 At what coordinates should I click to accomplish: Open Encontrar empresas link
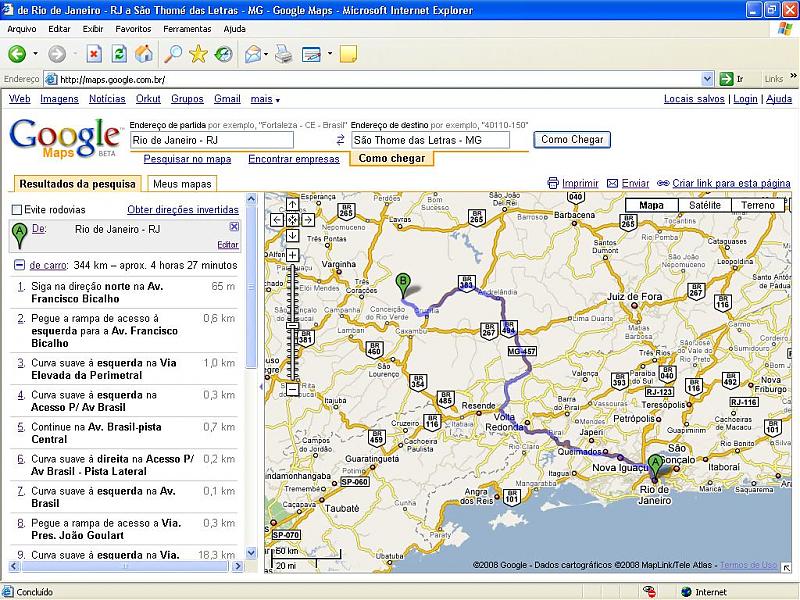tap(294, 159)
